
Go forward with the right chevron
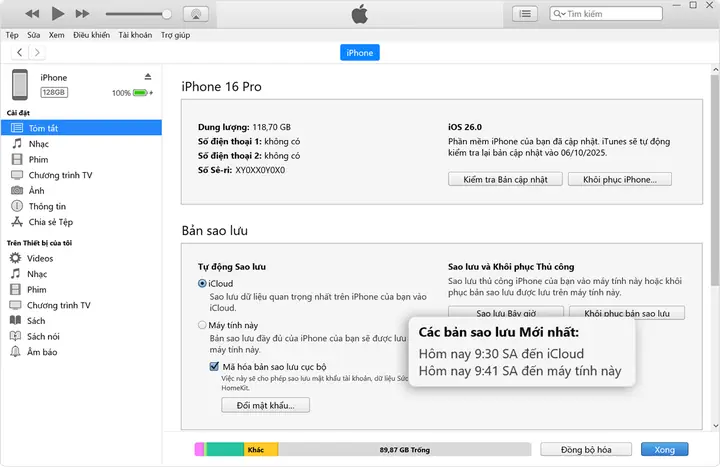coord(37,52)
